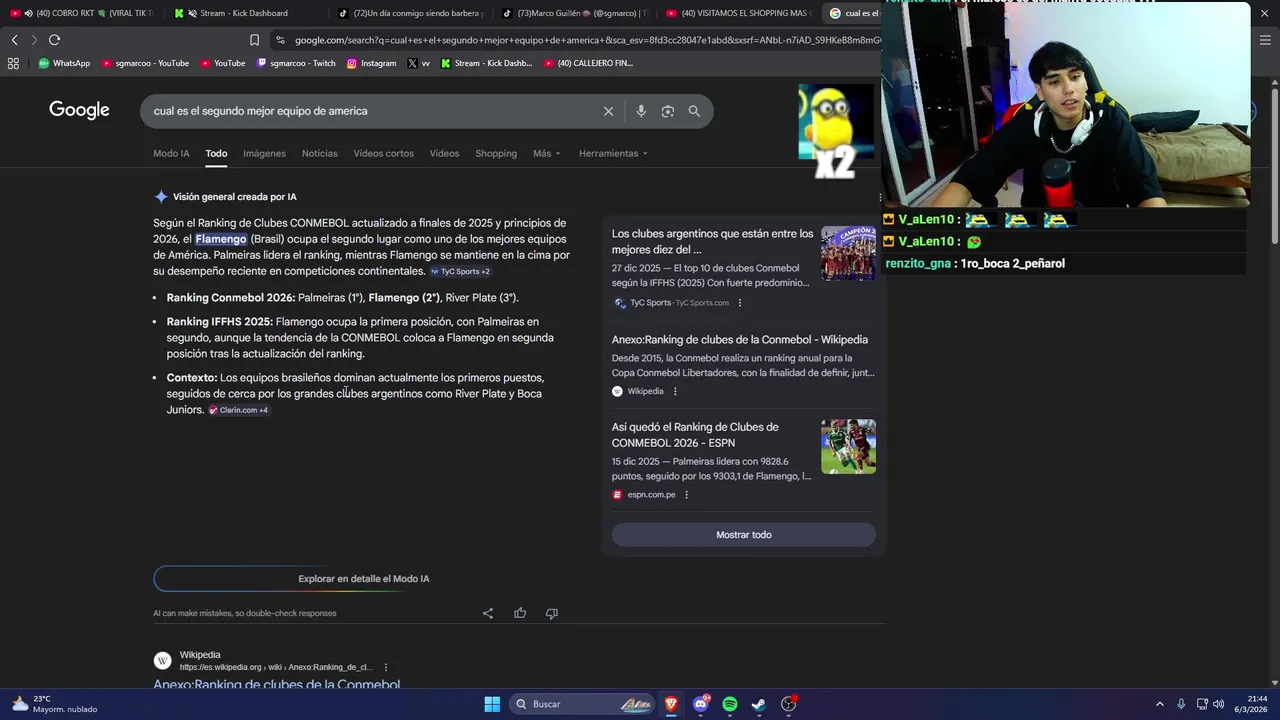The height and width of the screenshot is (720, 1280).
Task: Expand the Más dropdown
Action: pyautogui.click(x=546, y=153)
